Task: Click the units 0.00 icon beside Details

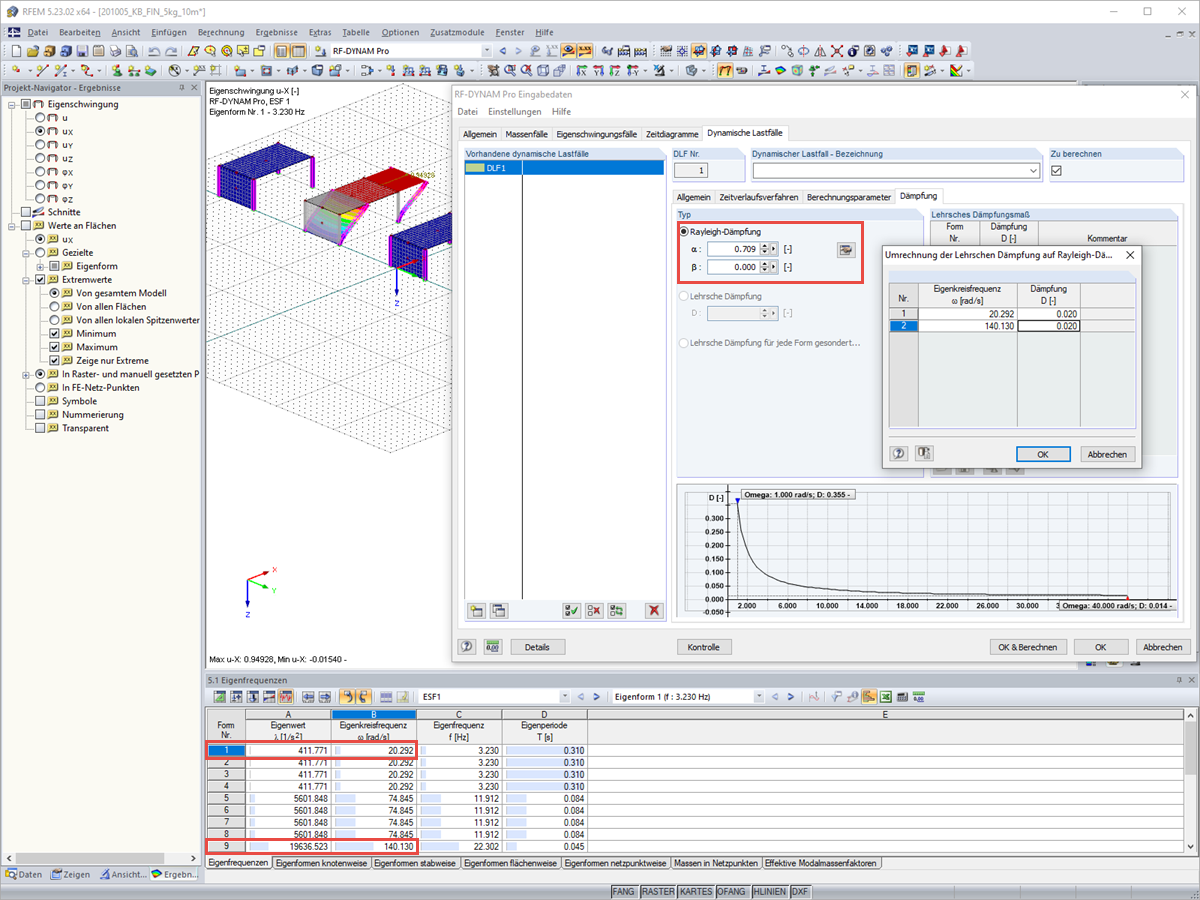Action: pyautogui.click(x=492, y=647)
